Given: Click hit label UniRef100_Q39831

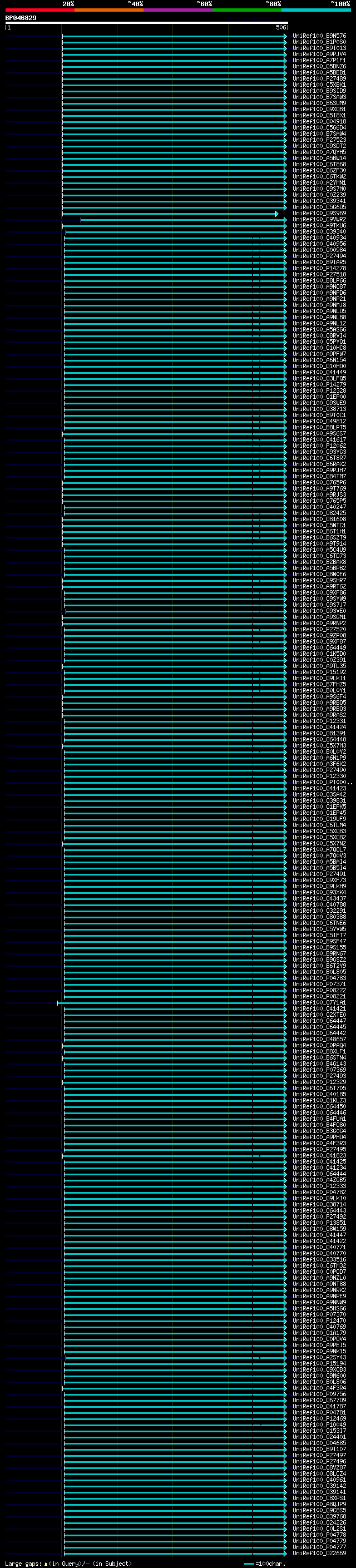Looking at the screenshot, I should coord(319,800).
